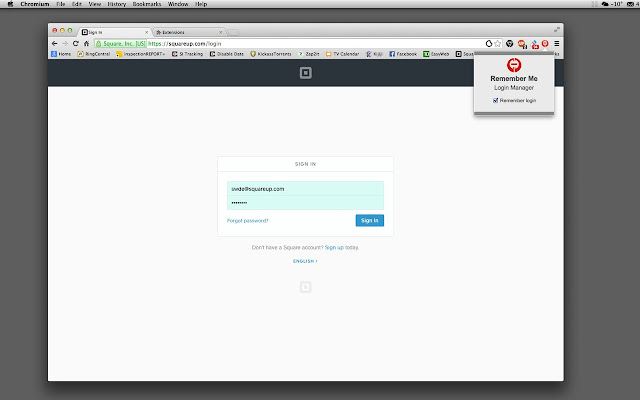Open the Kijiji bookmark
640x400 pixels.
click(374, 54)
